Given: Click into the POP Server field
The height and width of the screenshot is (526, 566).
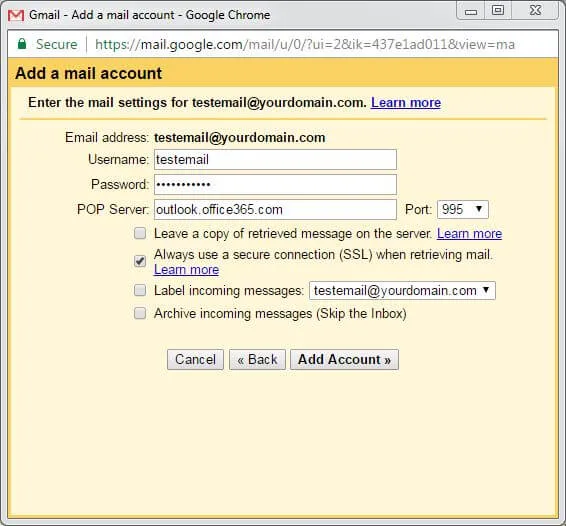Looking at the screenshot, I should point(275,209).
